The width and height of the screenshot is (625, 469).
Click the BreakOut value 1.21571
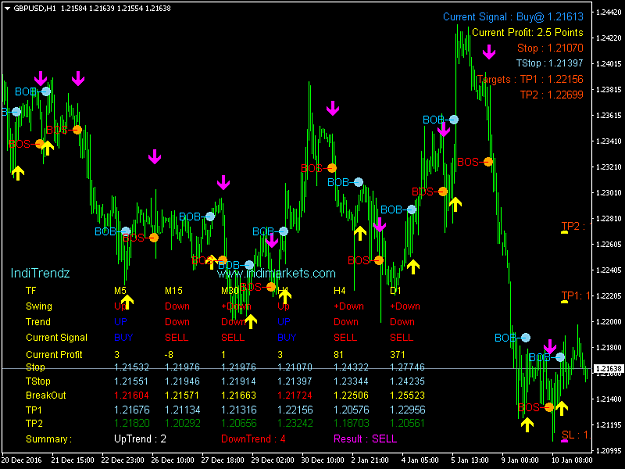[182, 396]
